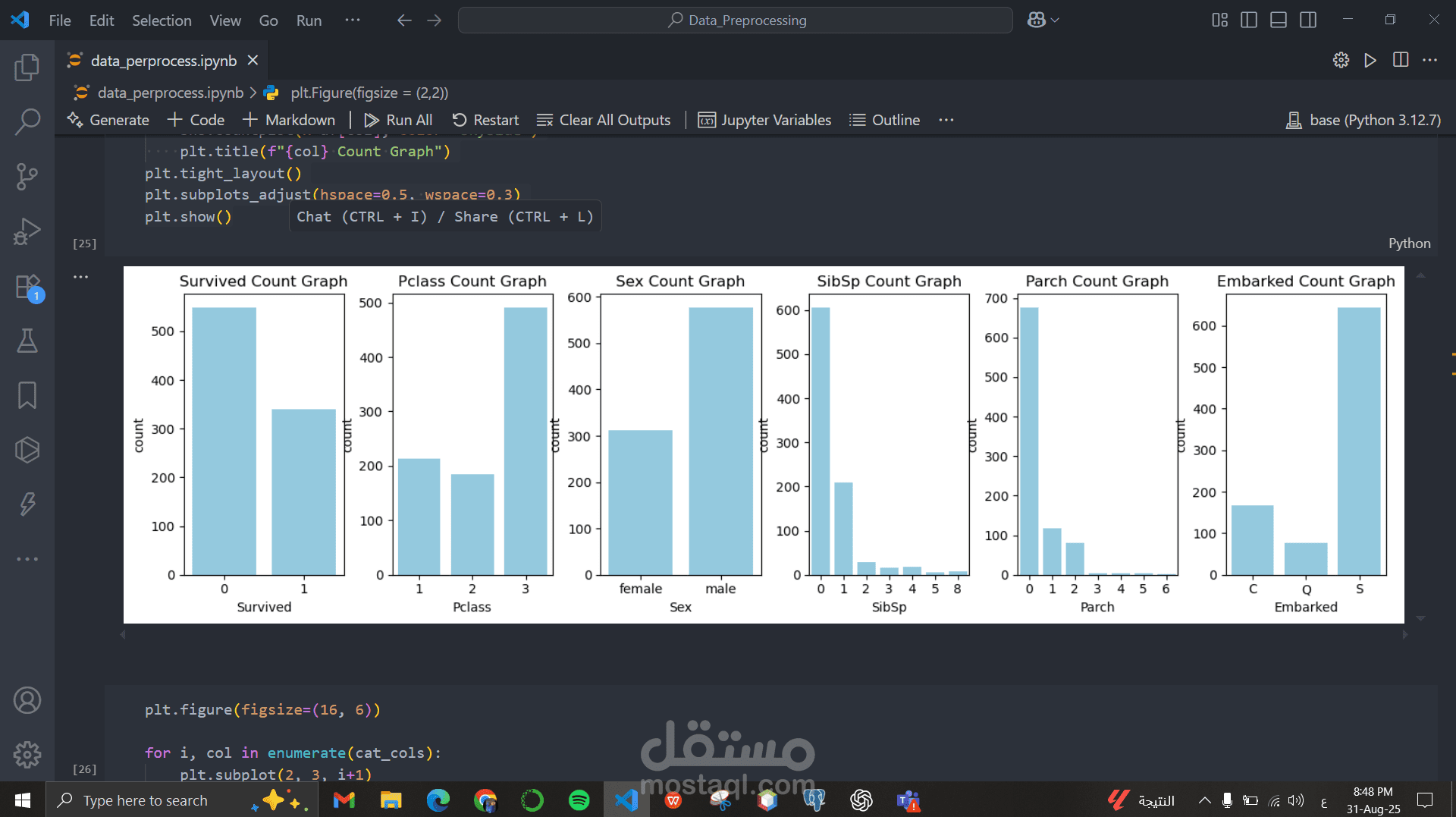Image resolution: width=1456 pixels, height=817 pixels.
Task: Open the Run menu
Action: click(309, 20)
